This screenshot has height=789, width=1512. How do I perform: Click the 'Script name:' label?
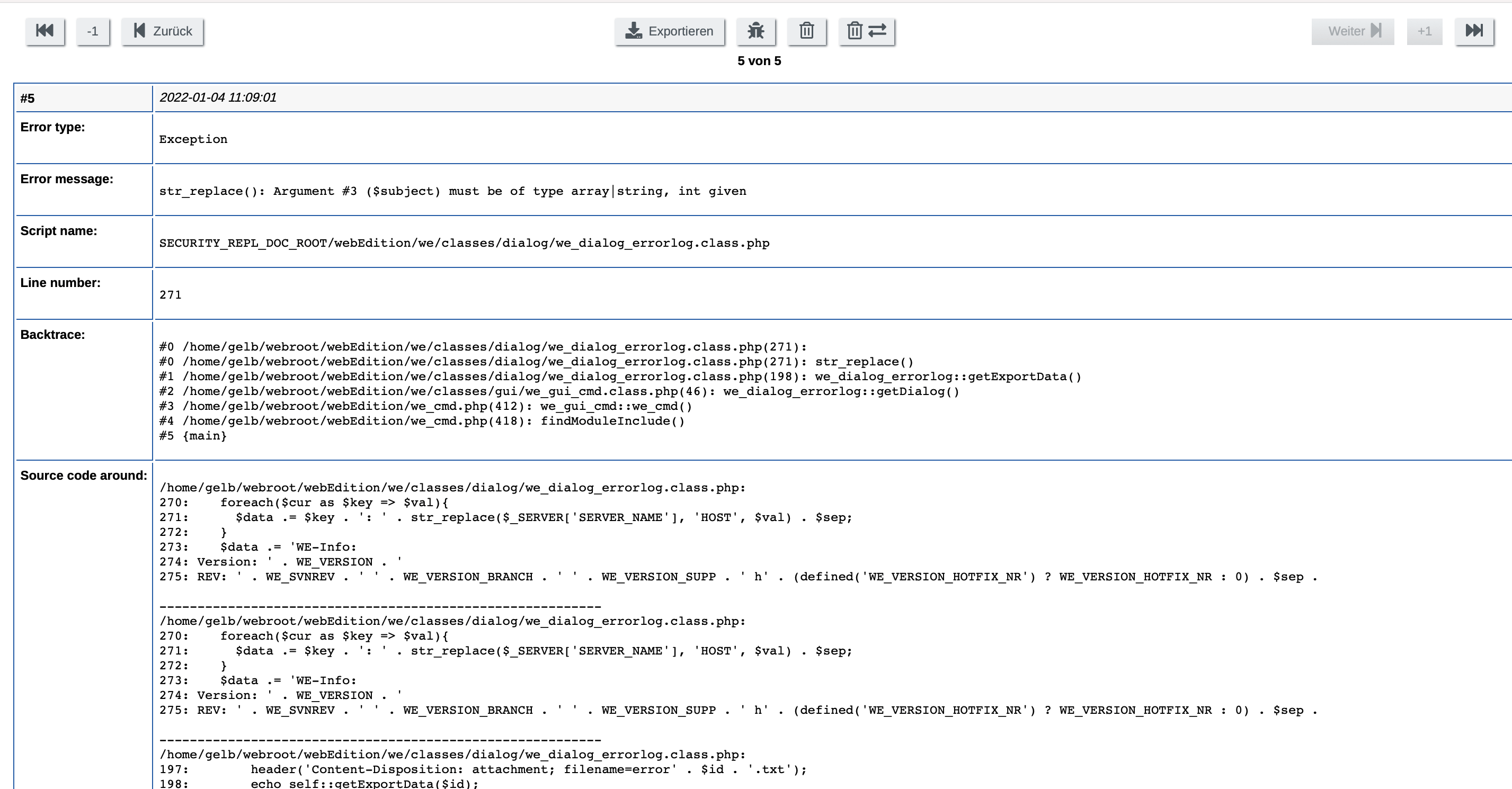pos(59,231)
